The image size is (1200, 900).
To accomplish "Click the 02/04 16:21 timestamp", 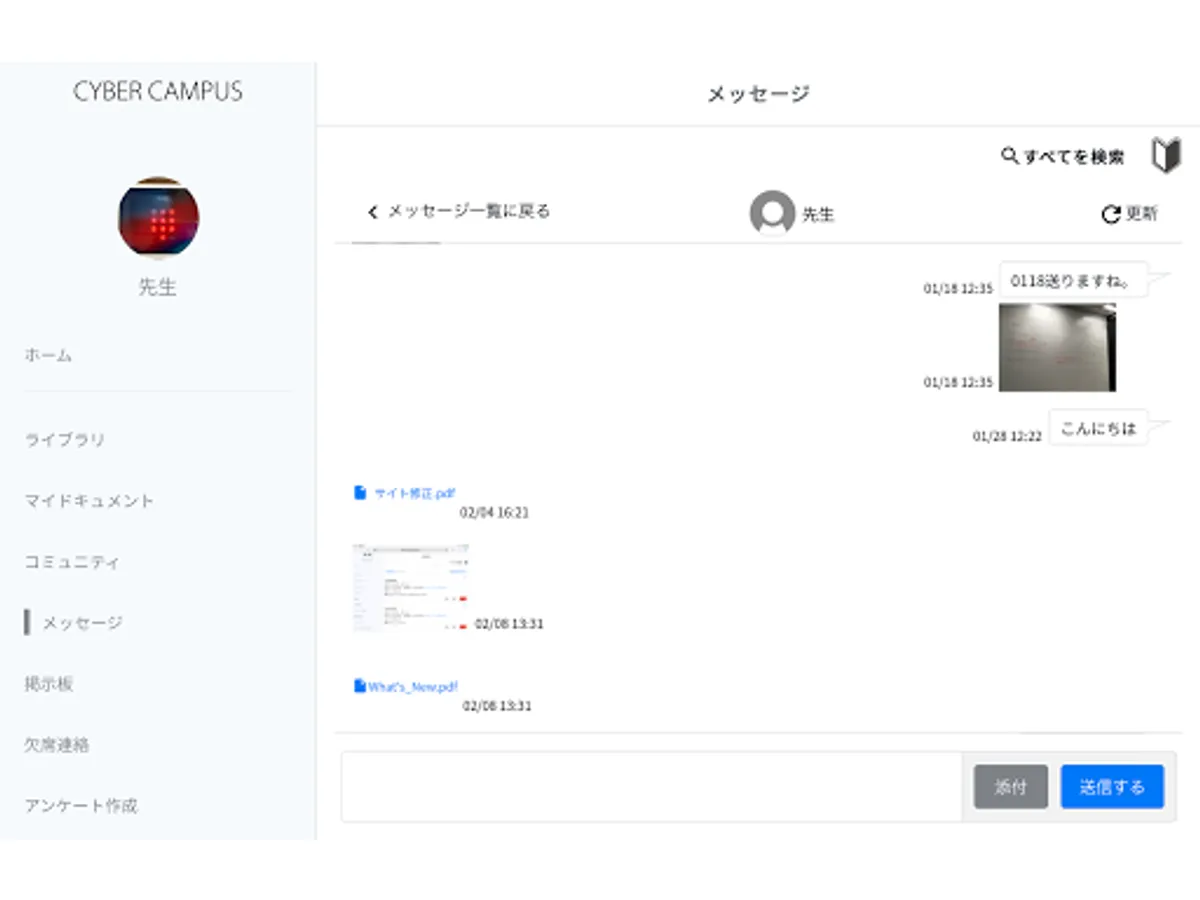I will point(494,513).
